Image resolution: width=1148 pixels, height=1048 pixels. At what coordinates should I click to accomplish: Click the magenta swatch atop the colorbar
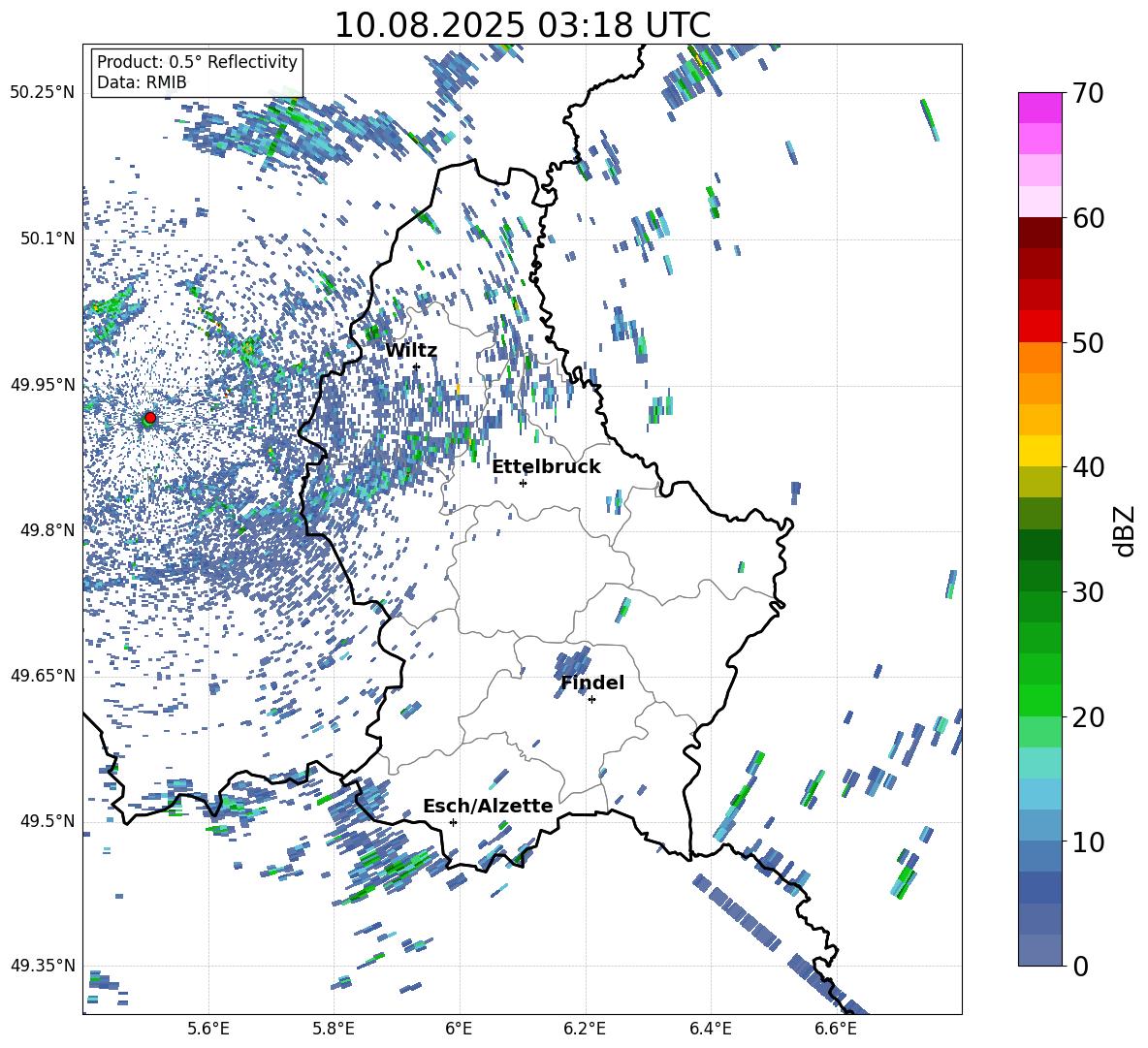[x=1040, y=108]
